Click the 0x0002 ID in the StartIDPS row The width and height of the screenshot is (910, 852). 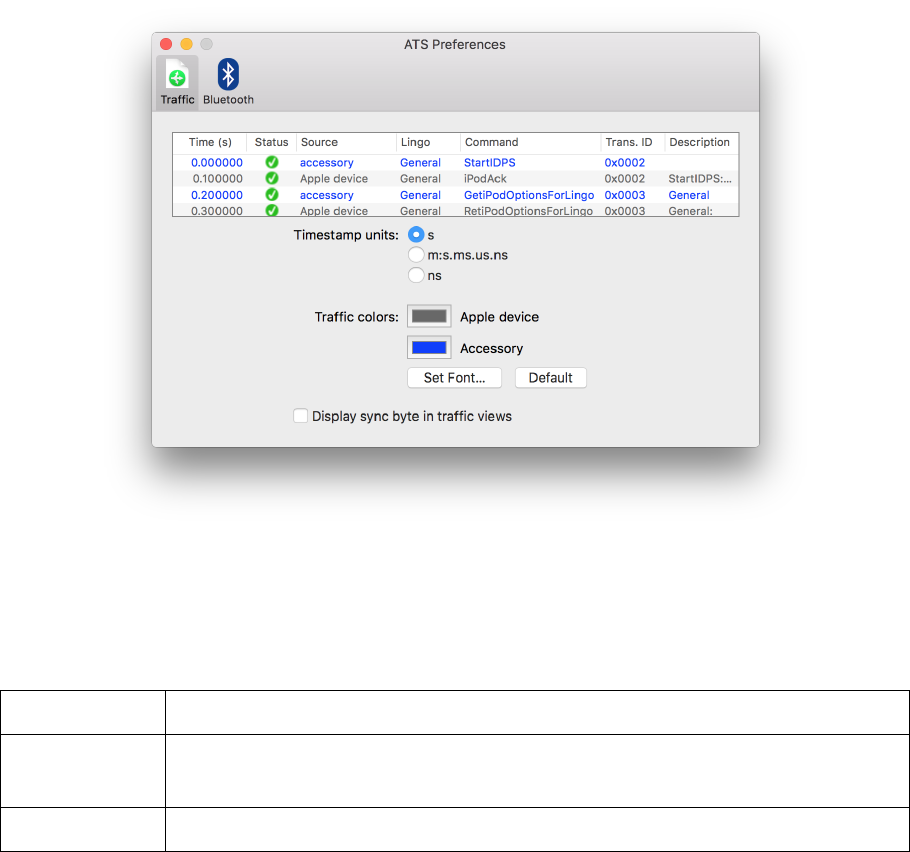(624, 163)
